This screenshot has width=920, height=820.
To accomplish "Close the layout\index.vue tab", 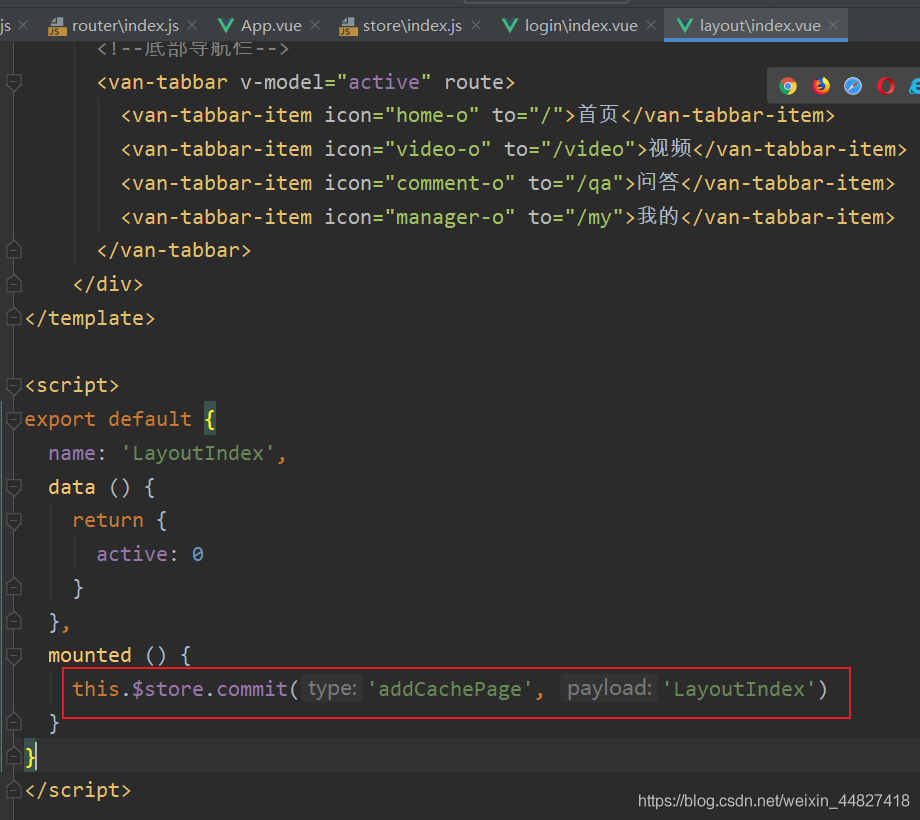I will [x=833, y=25].
